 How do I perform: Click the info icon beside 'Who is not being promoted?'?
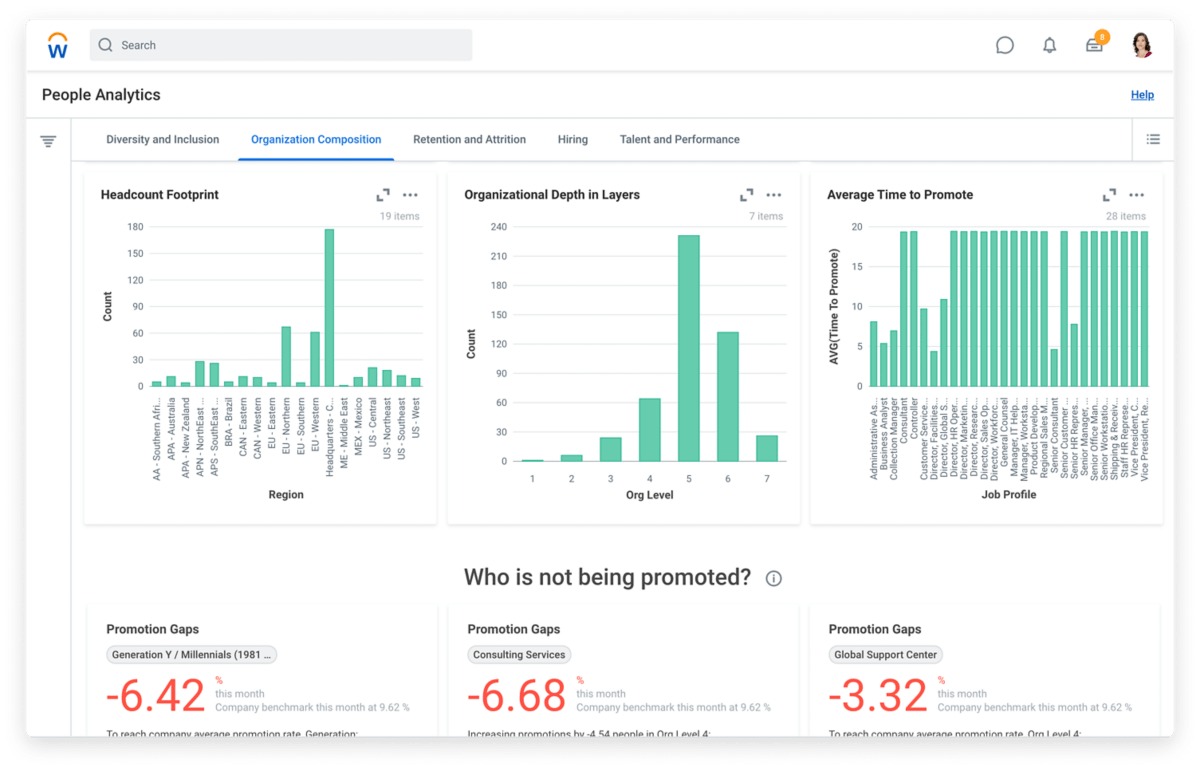coord(773,578)
